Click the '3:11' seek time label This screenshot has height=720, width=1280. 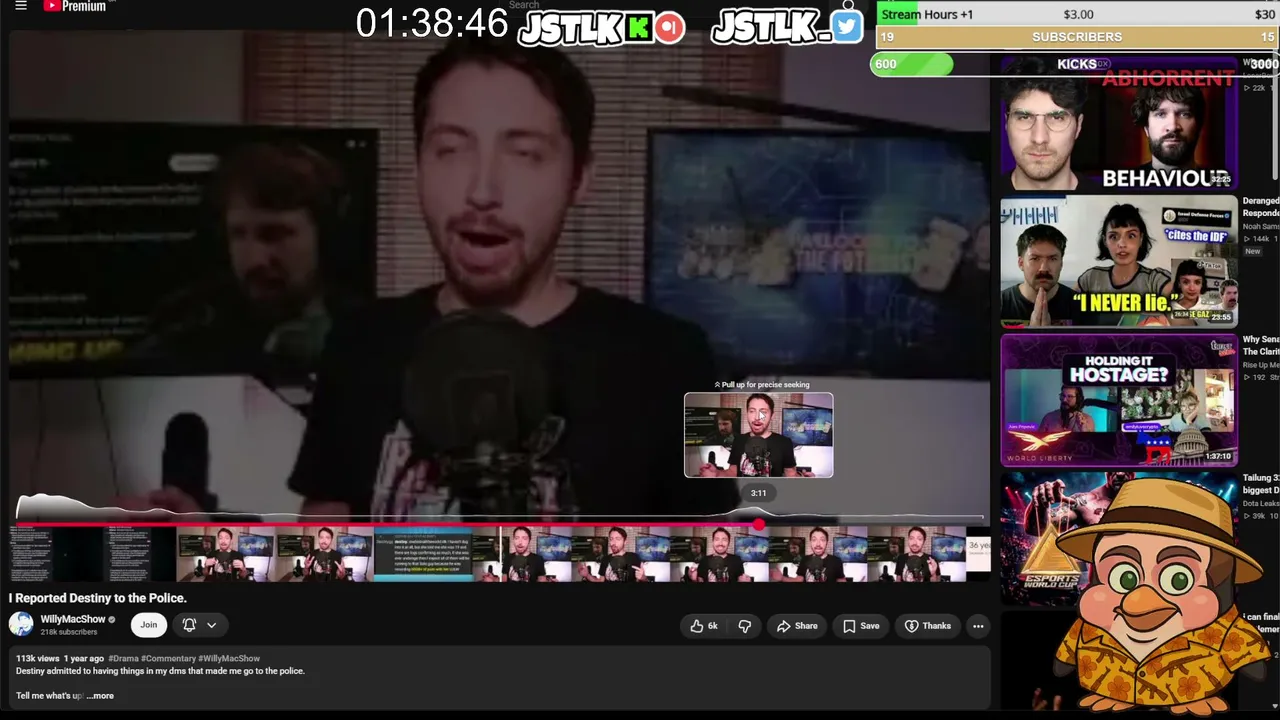click(x=759, y=493)
